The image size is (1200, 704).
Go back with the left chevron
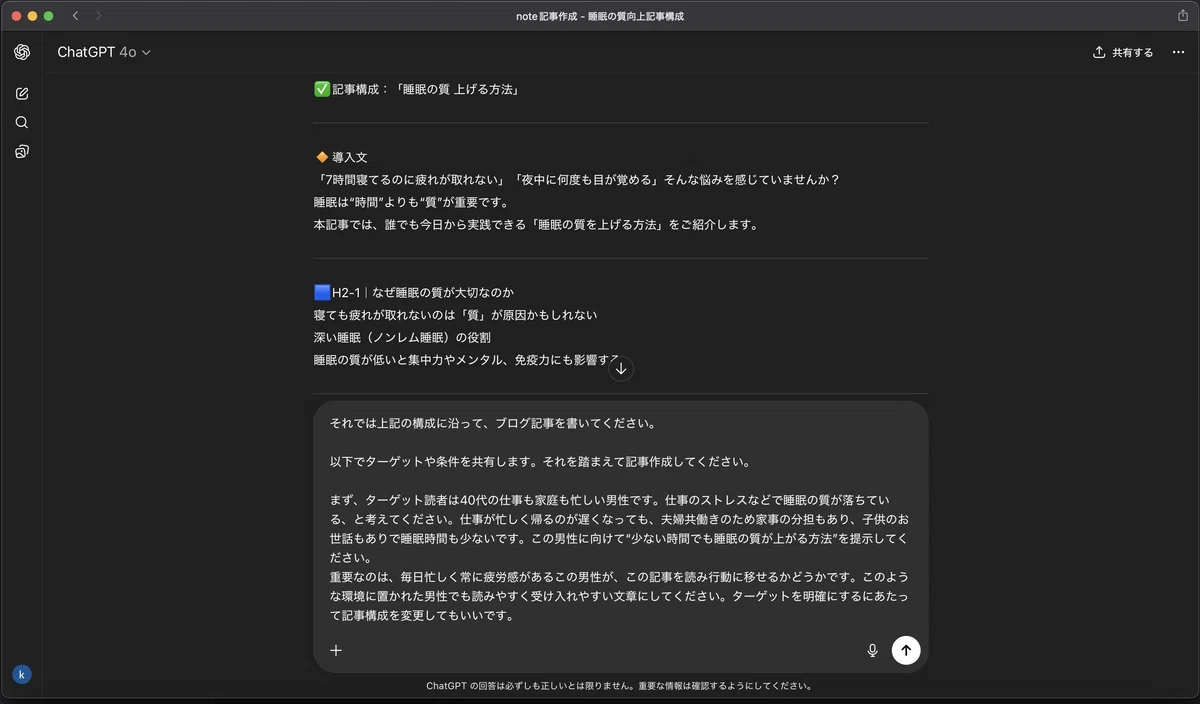76,16
